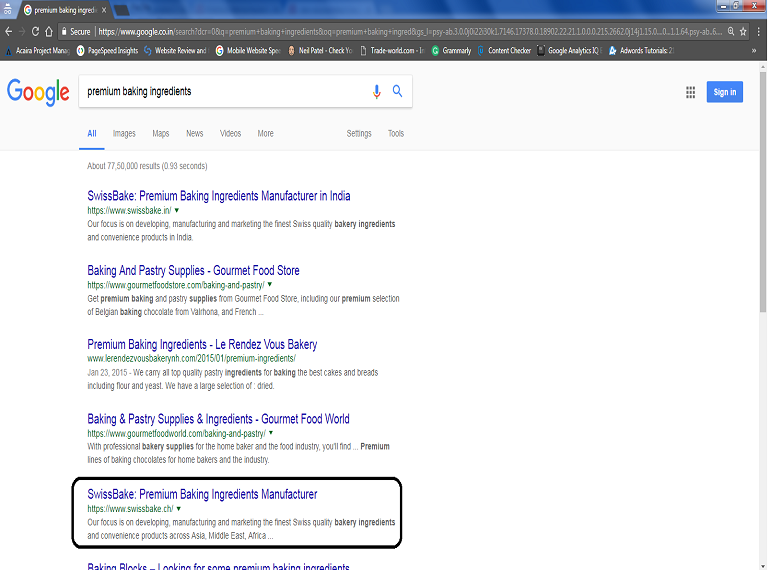Open the Chrome three-dot menu
Viewport: 770px width, 570px height.
coord(759,31)
